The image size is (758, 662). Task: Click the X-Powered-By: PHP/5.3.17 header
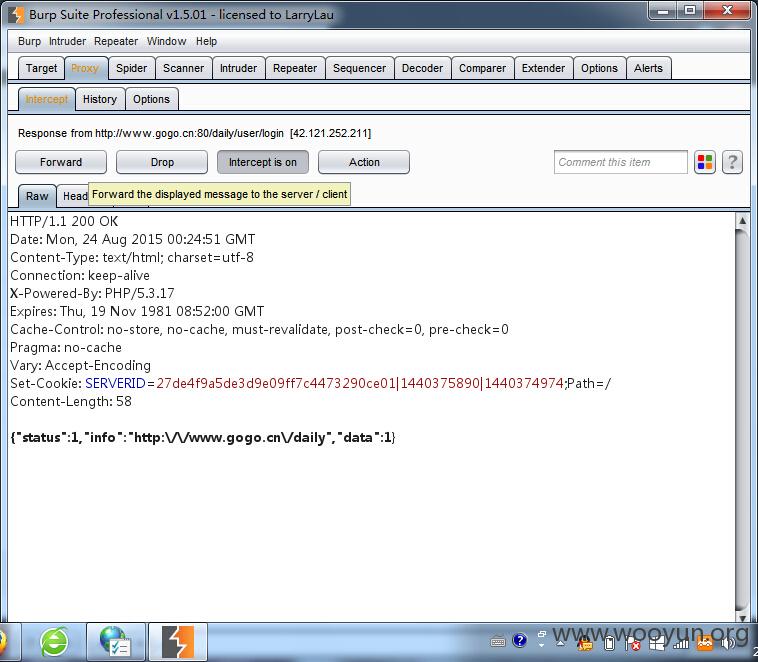click(92, 294)
